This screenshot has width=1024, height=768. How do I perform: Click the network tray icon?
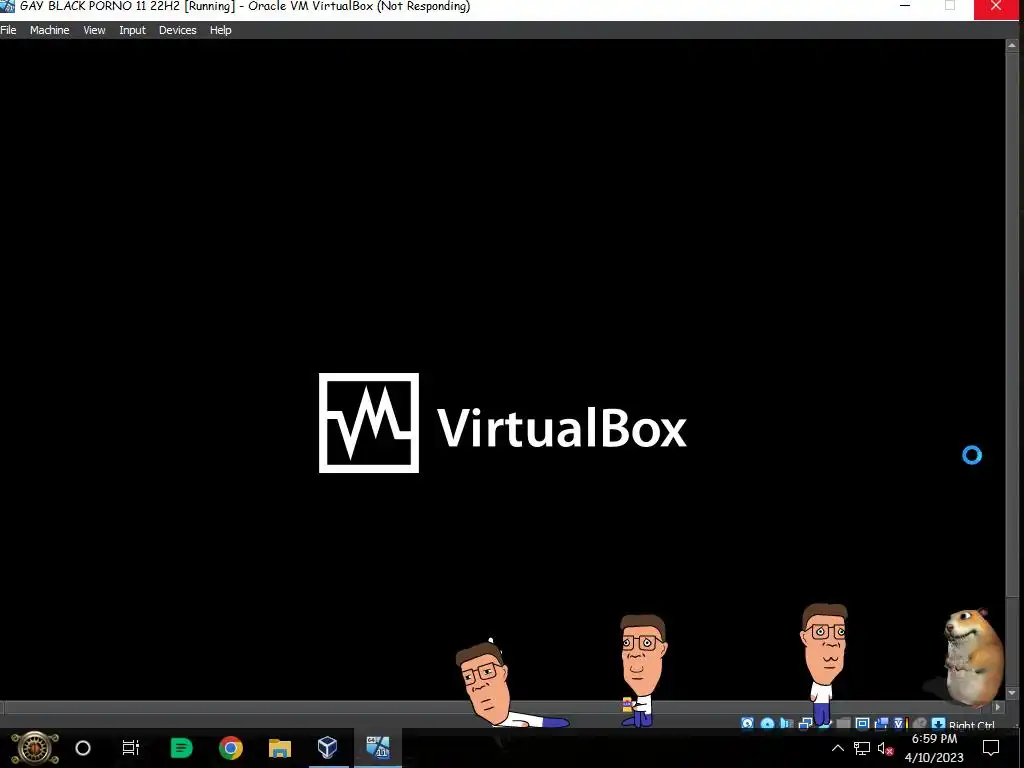click(x=862, y=749)
